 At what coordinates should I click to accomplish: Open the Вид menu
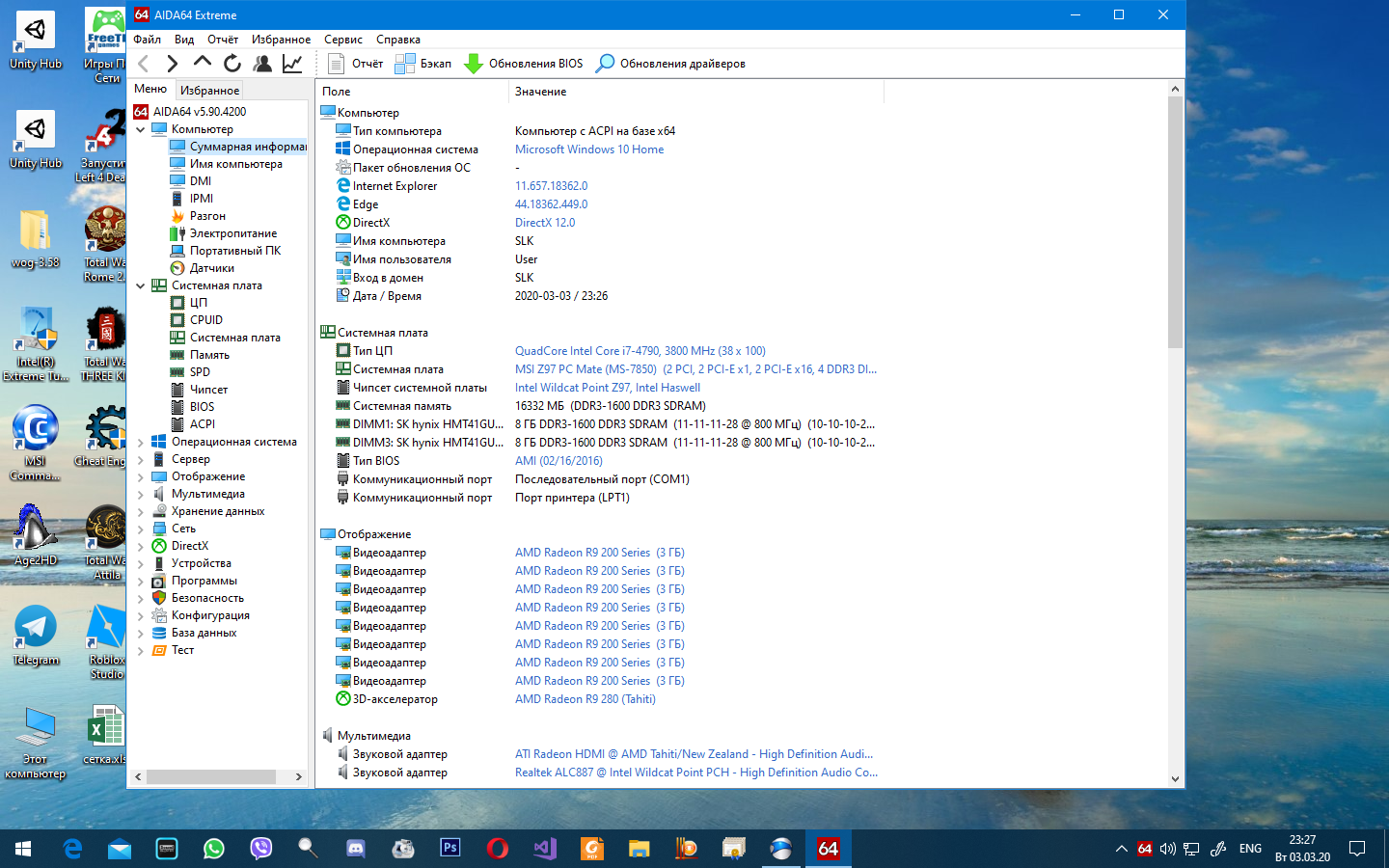(x=184, y=40)
